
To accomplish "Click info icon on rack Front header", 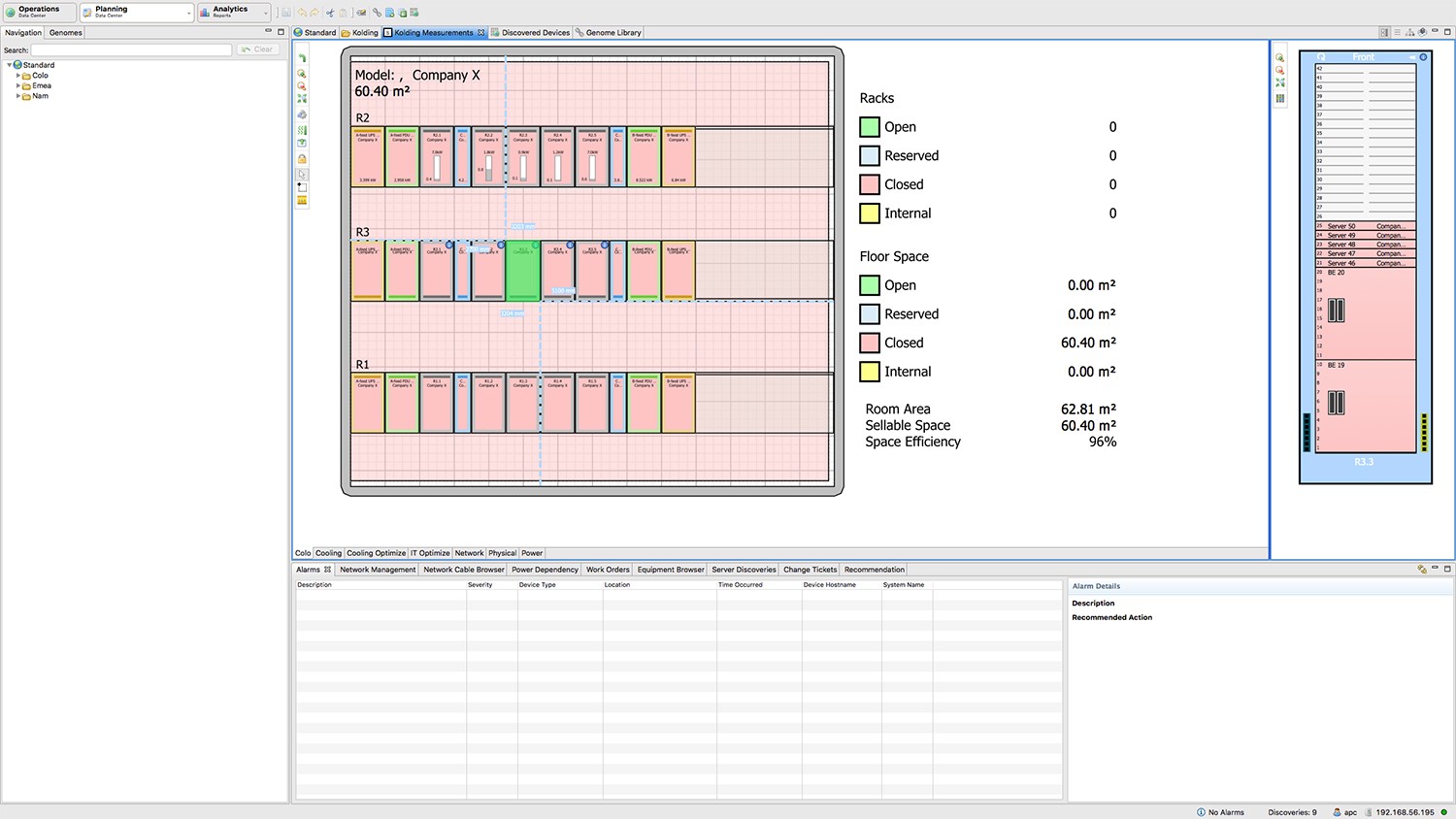I will pyautogui.click(x=1423, y=57).
